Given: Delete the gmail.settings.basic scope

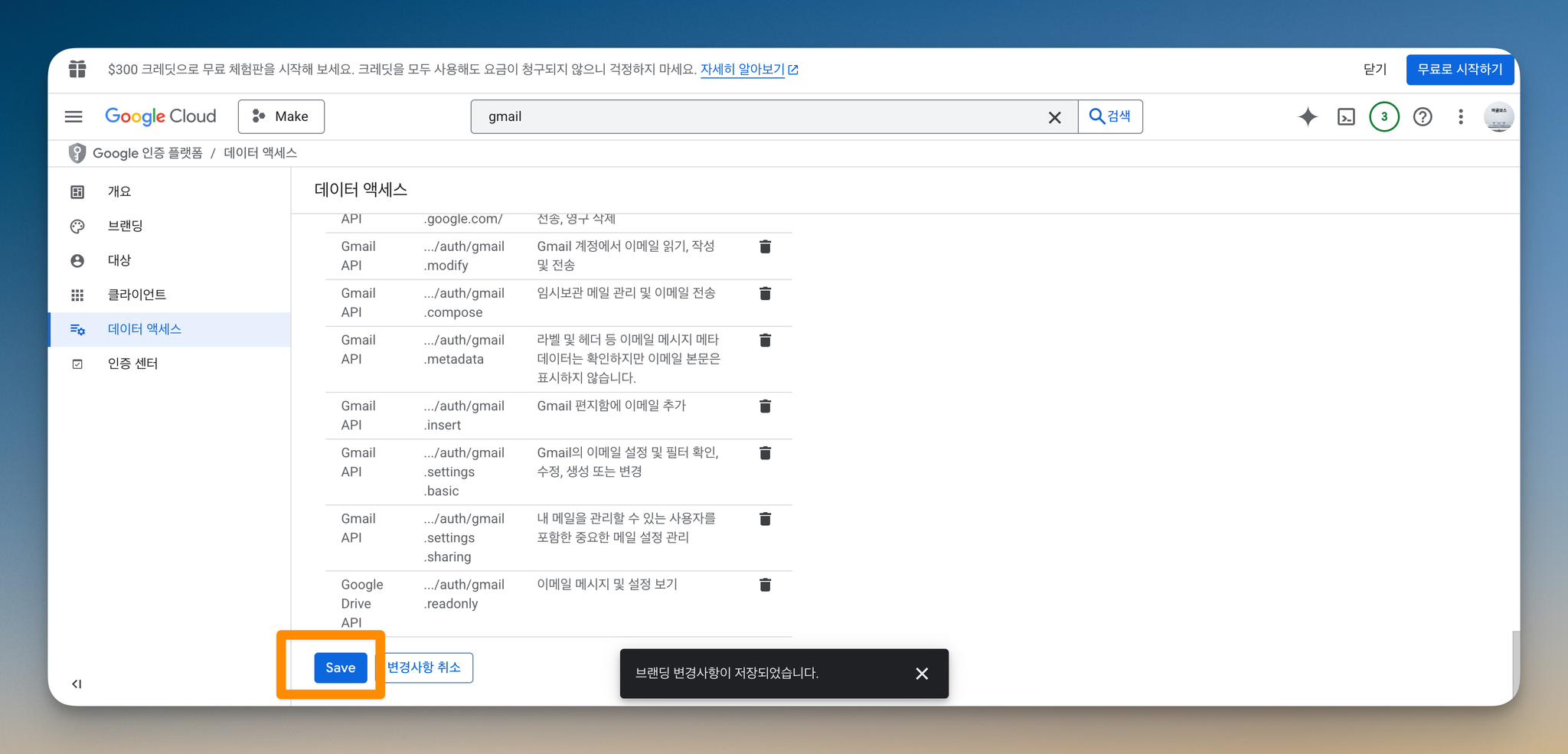Looking at the screenshot, I should click(x=765, y=453).
